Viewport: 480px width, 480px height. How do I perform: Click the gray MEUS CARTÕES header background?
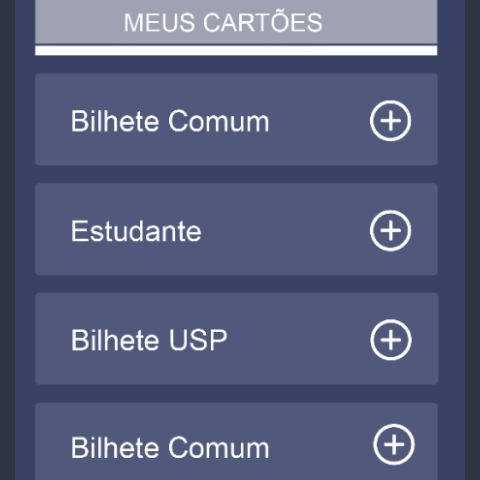(380, 22)
